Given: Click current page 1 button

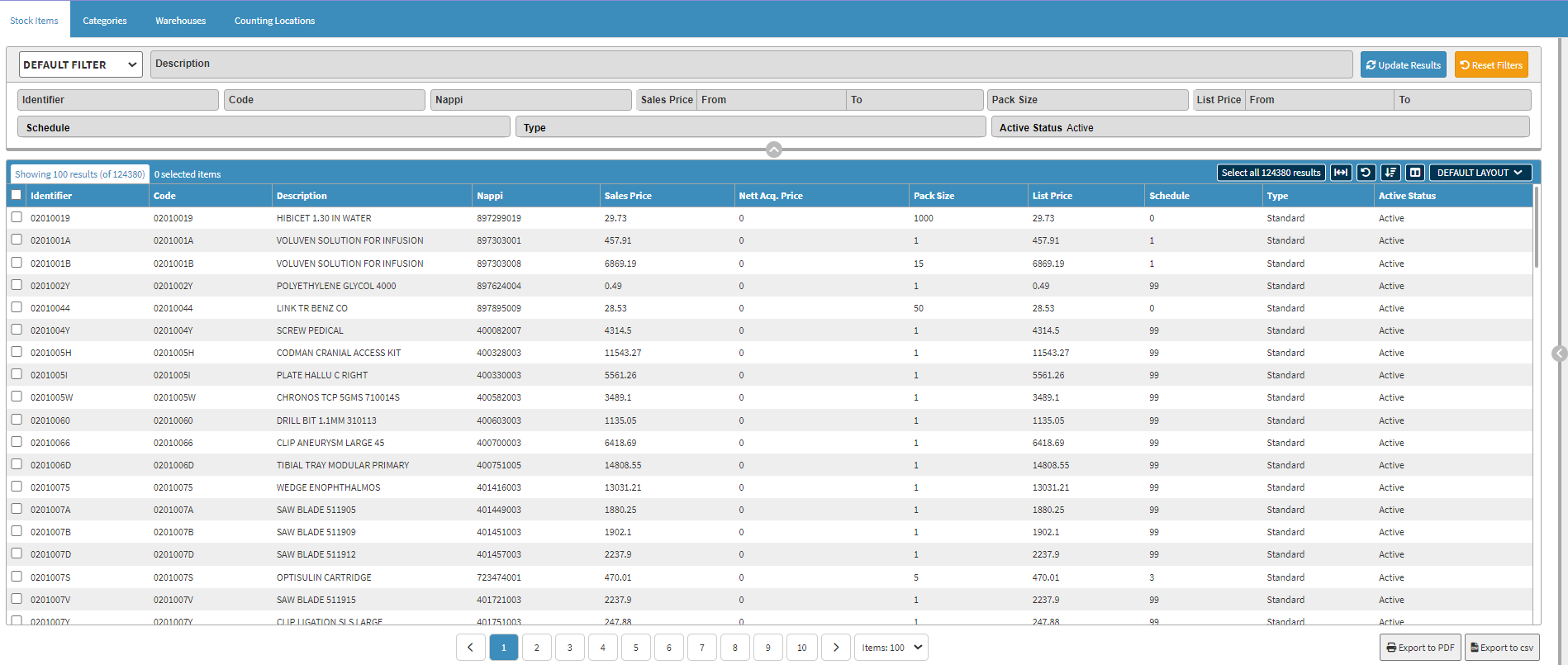Looking at the screenshot, I should (503, 648).
